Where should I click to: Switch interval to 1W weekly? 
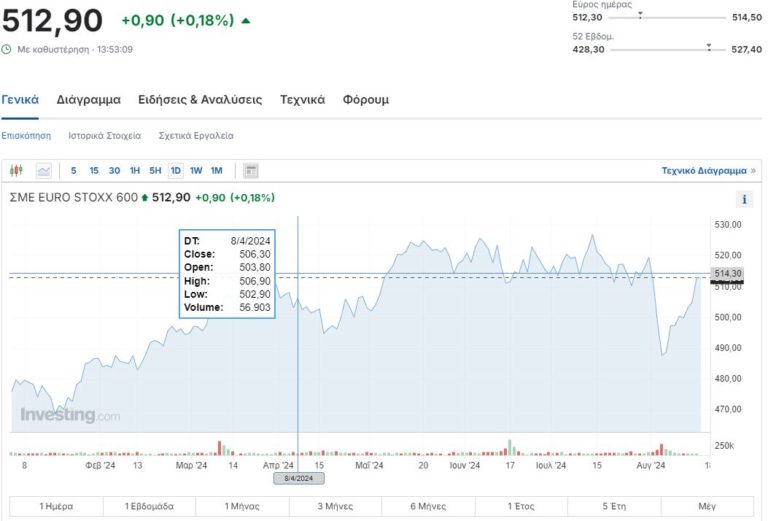point(196,171)
